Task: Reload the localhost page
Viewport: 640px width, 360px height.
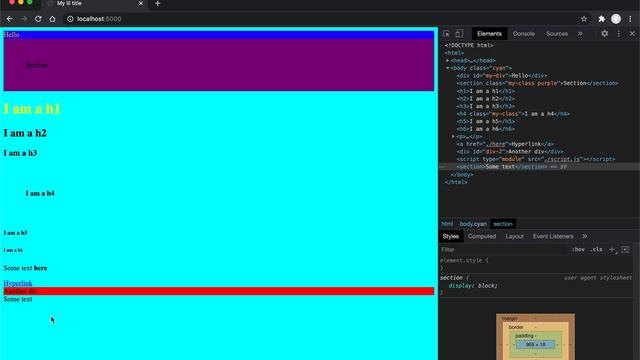Action: coord(38,19)
